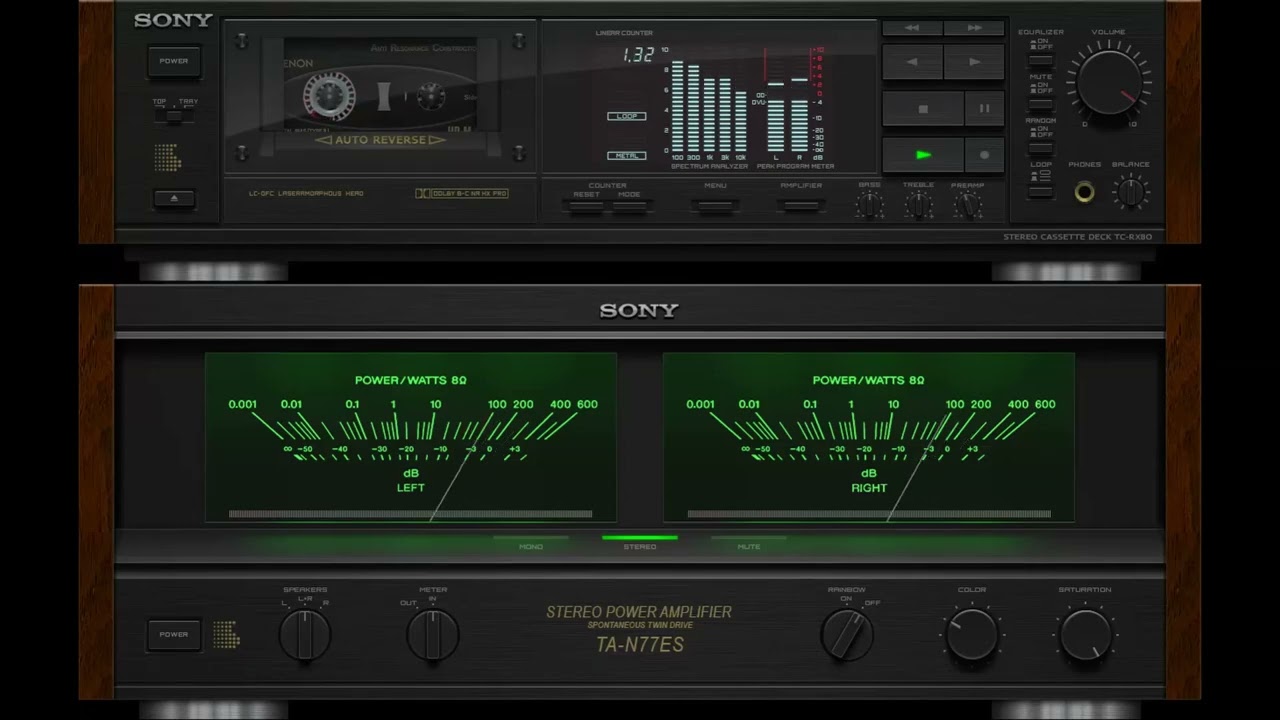Click the Dolby B-C NR HX Pro badge
The image size is (1280, 720).
tap(461, 193)
